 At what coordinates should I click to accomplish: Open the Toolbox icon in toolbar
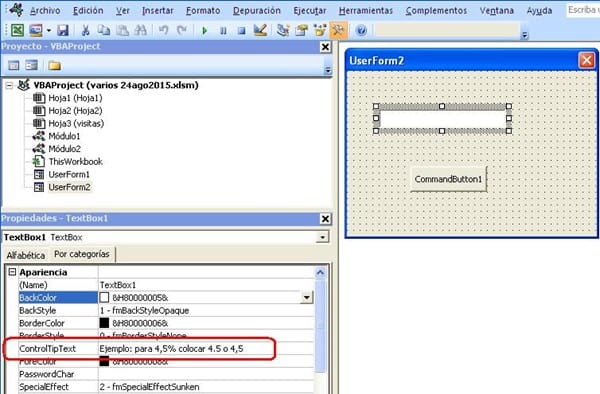338,30
